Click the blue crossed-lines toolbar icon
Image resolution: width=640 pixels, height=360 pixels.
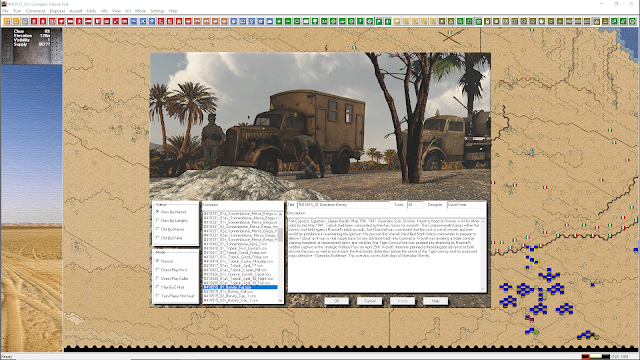click(x=143, y=21)
